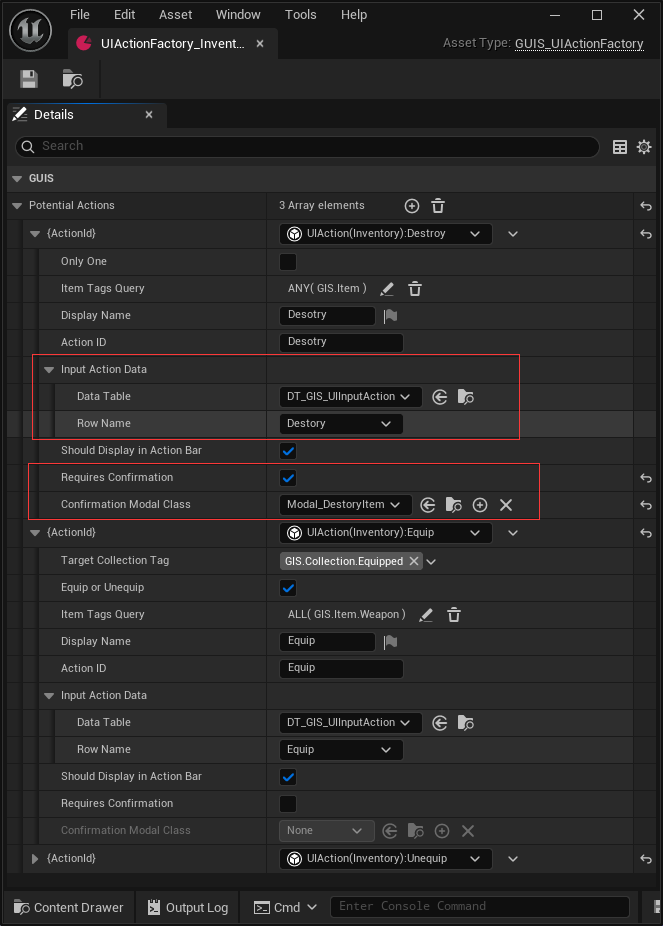Close the Details panel tab

click(149, 115)
